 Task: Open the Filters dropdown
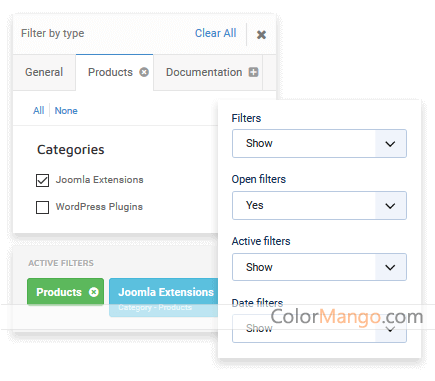click(319, 143)
